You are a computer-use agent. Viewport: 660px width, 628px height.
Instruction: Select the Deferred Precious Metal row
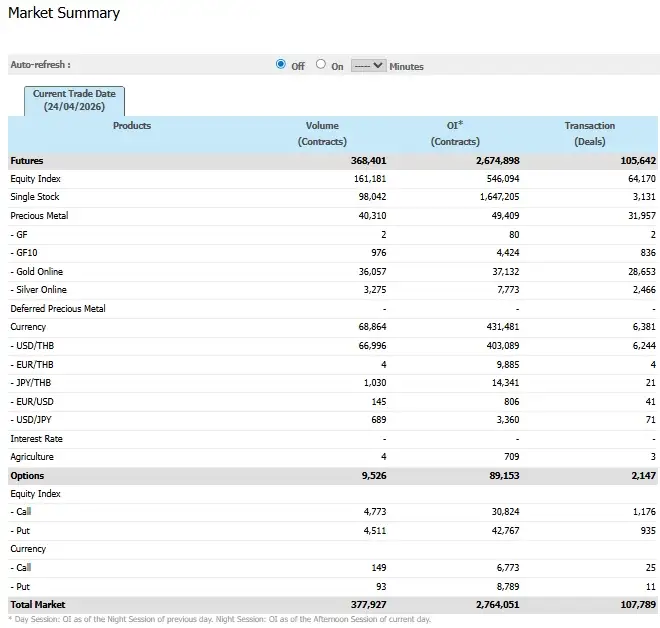pyautogui.click(x=58, y=309)
